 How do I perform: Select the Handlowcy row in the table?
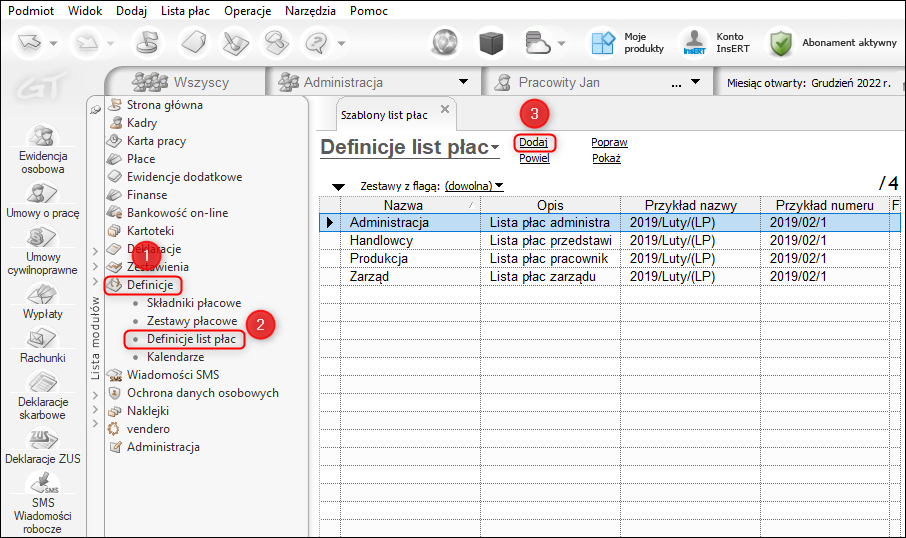(381, 240)
